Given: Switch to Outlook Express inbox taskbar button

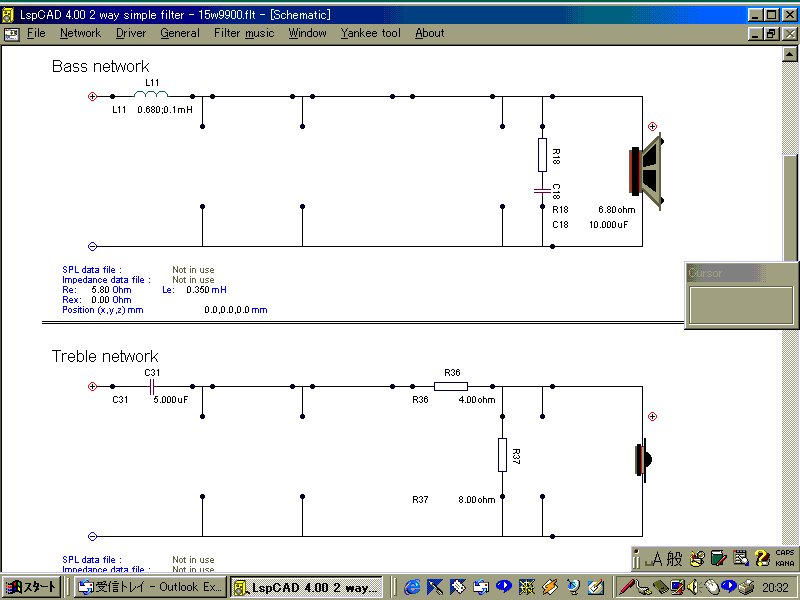Looking at the screenshot, I should 150,587.
